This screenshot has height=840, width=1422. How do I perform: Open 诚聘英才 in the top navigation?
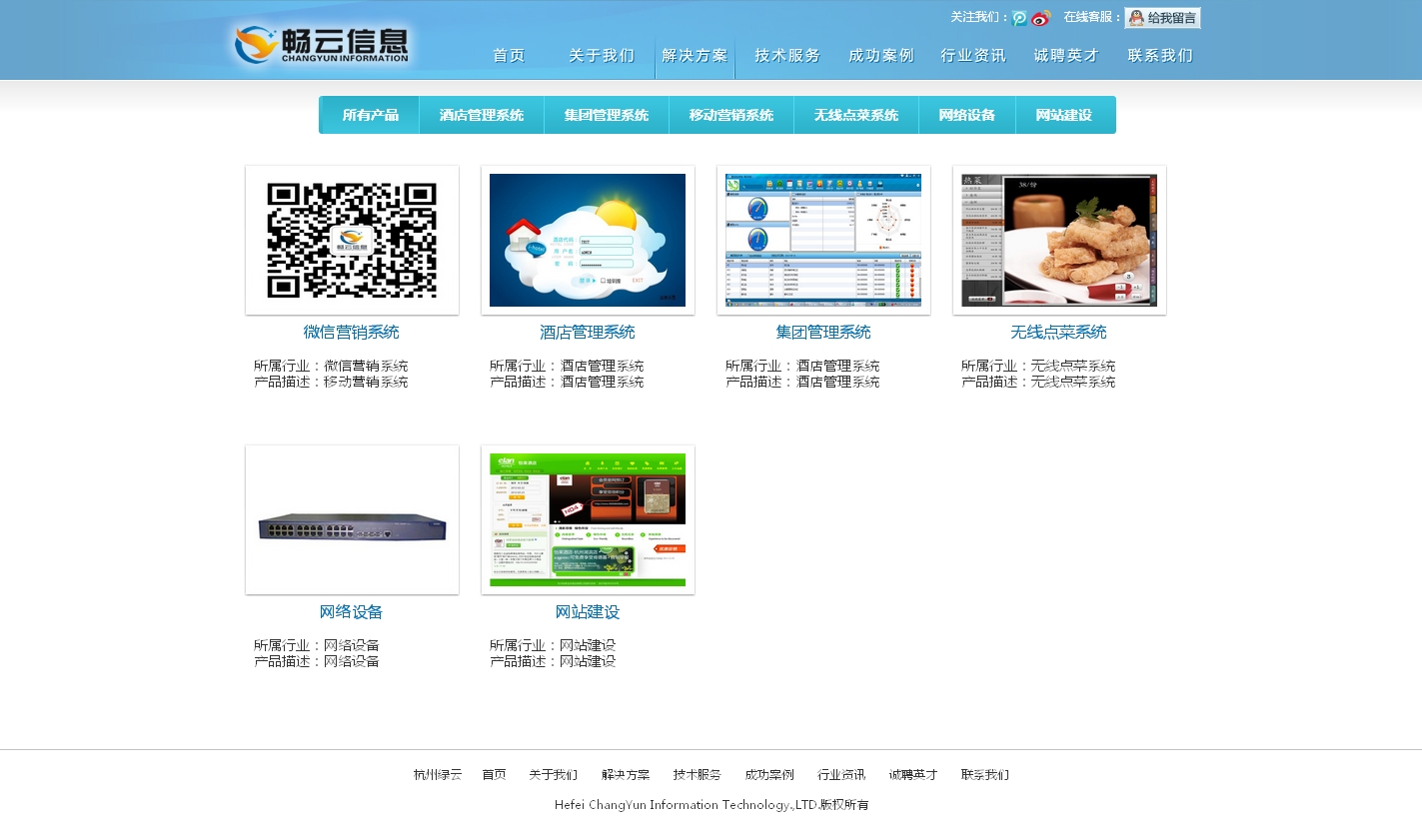click(x=1066, y=56)
